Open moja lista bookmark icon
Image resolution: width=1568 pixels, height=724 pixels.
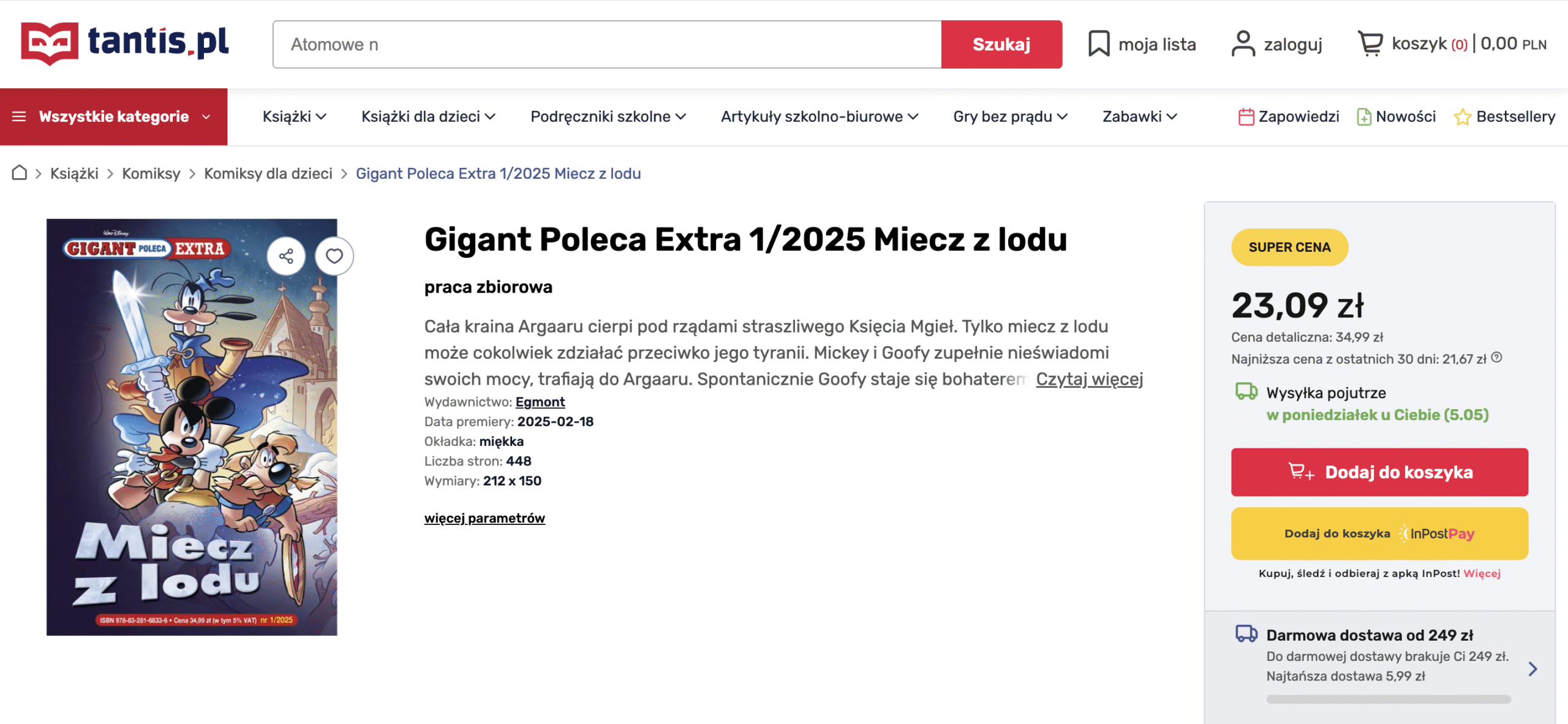pos(1099,44)
